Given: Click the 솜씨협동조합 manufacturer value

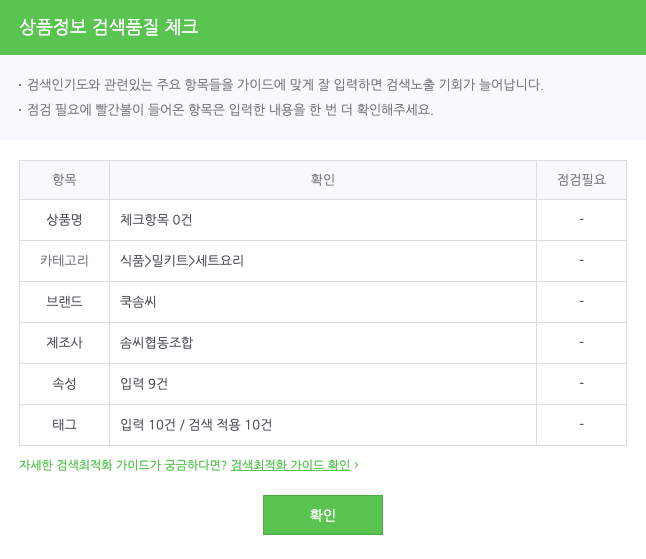Looking at the screenshot, I should tap(156, 342).
